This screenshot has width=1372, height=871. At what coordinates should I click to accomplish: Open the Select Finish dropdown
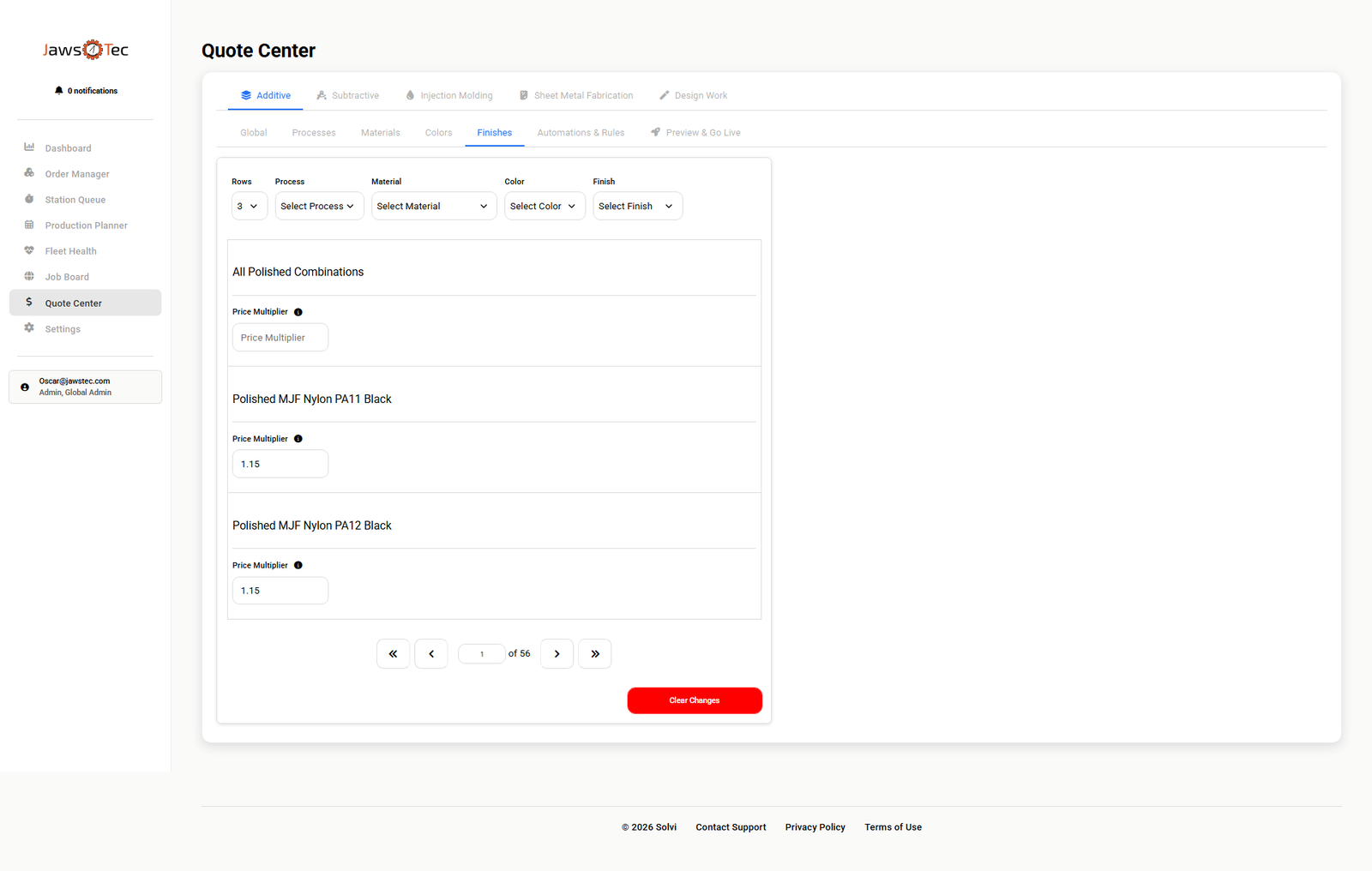click(638, 206)
